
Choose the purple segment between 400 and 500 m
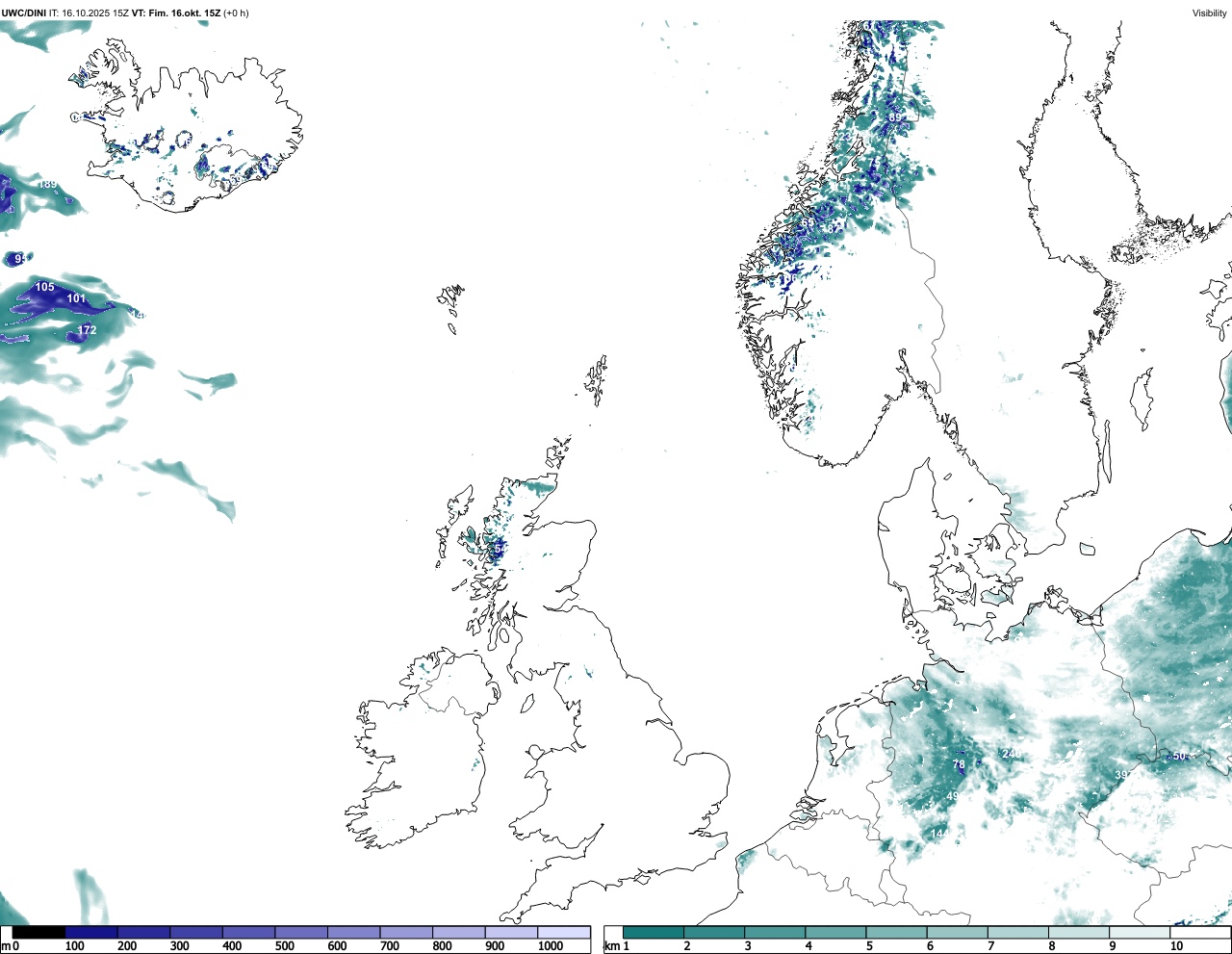coord(249,932)
